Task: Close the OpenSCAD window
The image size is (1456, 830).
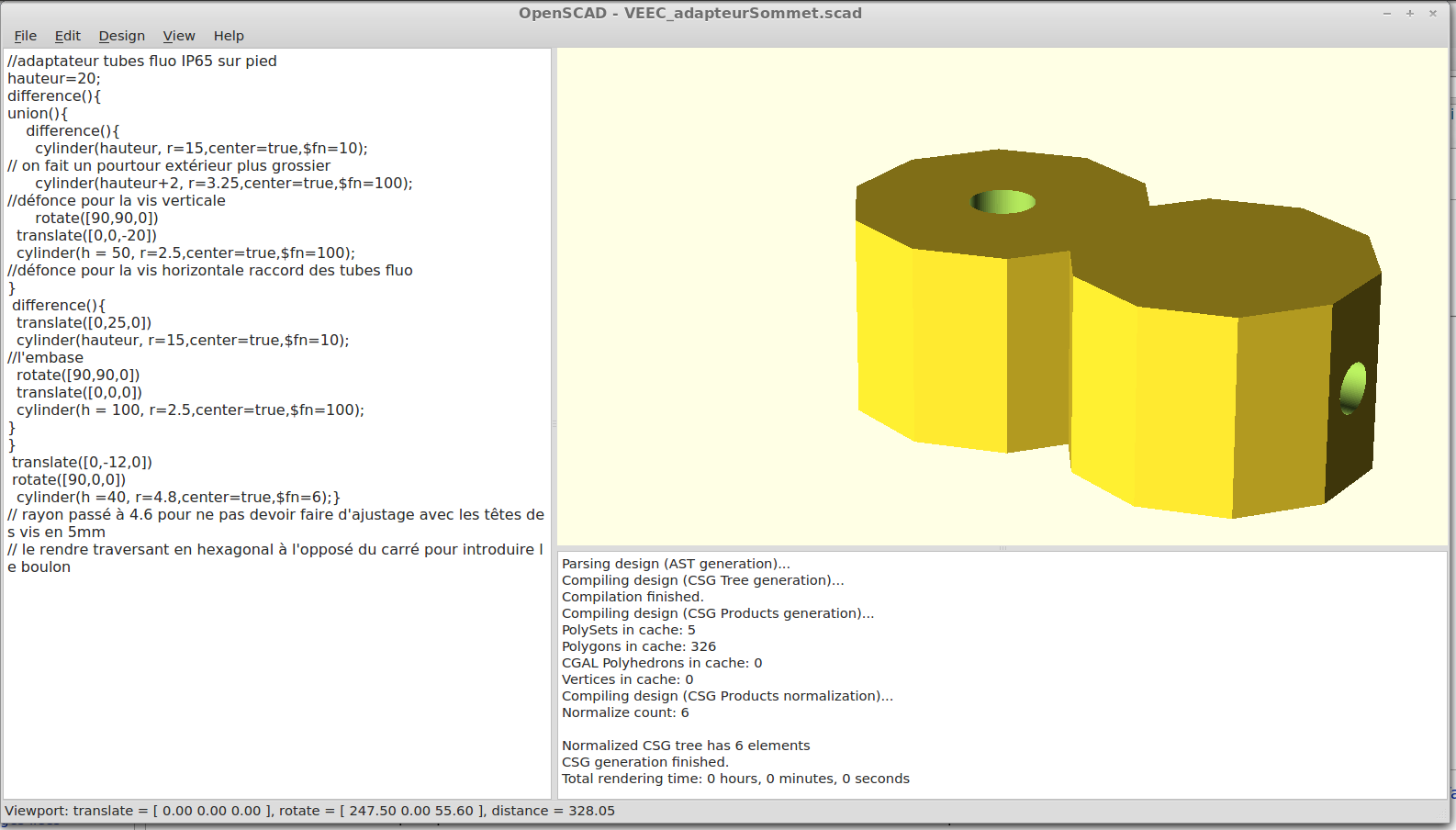Action: tap(1432, 13)
